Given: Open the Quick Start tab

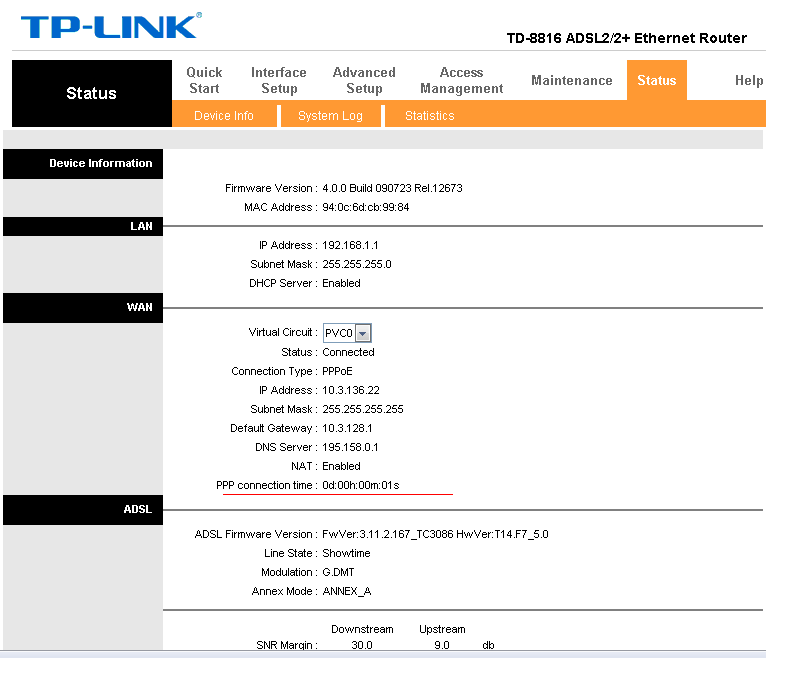Looking at the screenshot, I should pyautogui.click(x=204, y=80).
